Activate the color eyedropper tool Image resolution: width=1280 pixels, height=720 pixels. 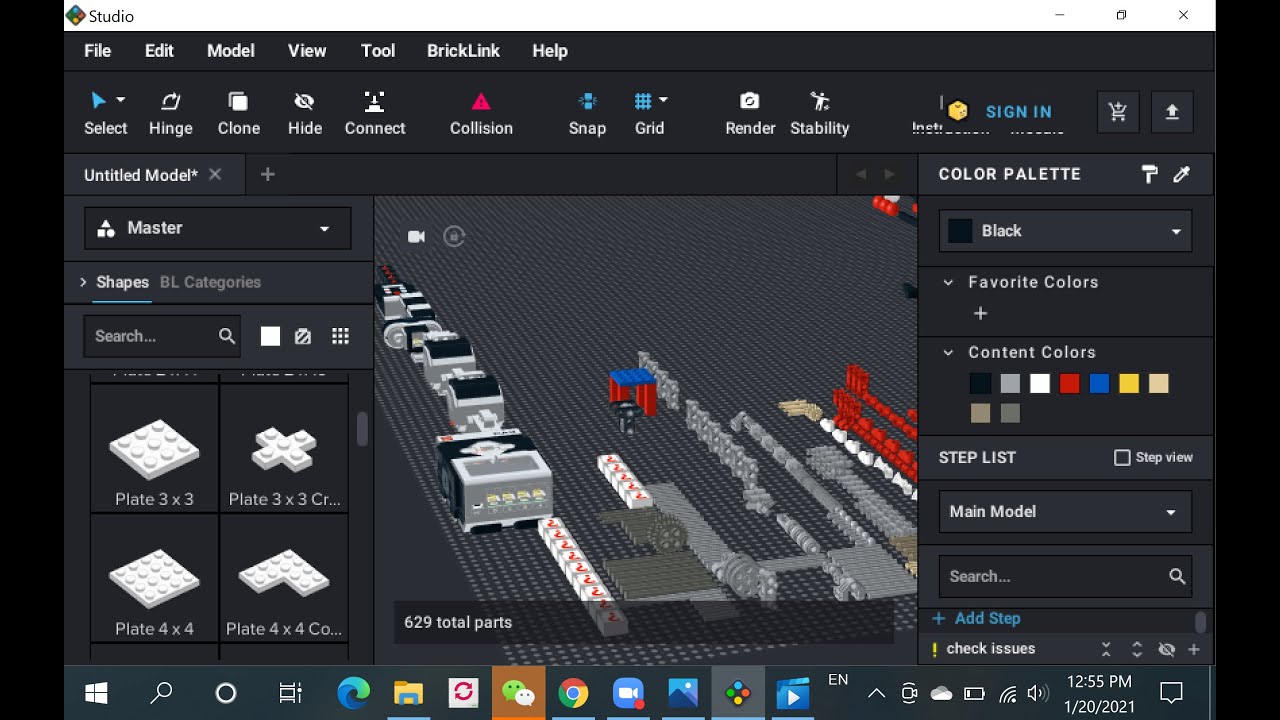1182,174
